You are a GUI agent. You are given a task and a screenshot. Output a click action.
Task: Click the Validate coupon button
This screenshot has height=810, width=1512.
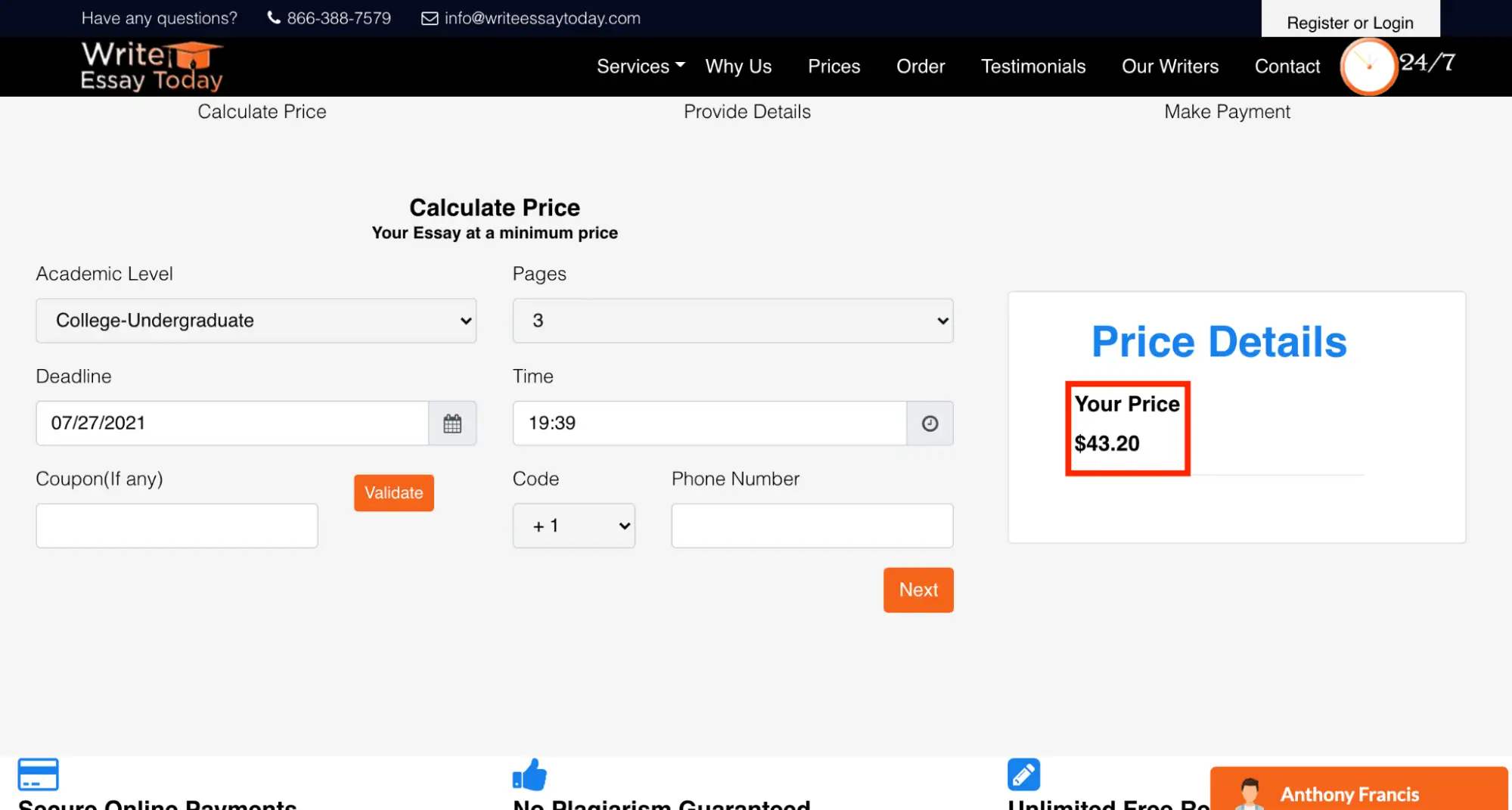click(393, 492)
